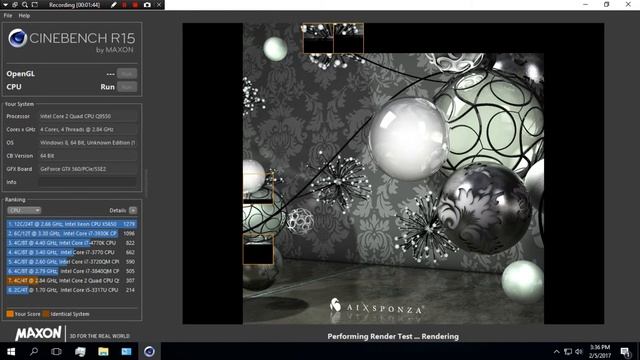Open the Help menu
Image resolution: width=640 pixels, height=360 pixels.
[24, 16]
